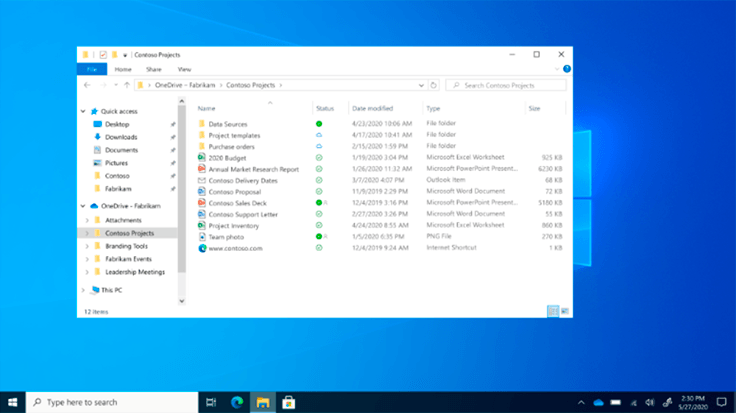The height and width of the screenshot is (413, 736).
Task: Click the cloud status icon for Project templates
Action: (319, 135)
